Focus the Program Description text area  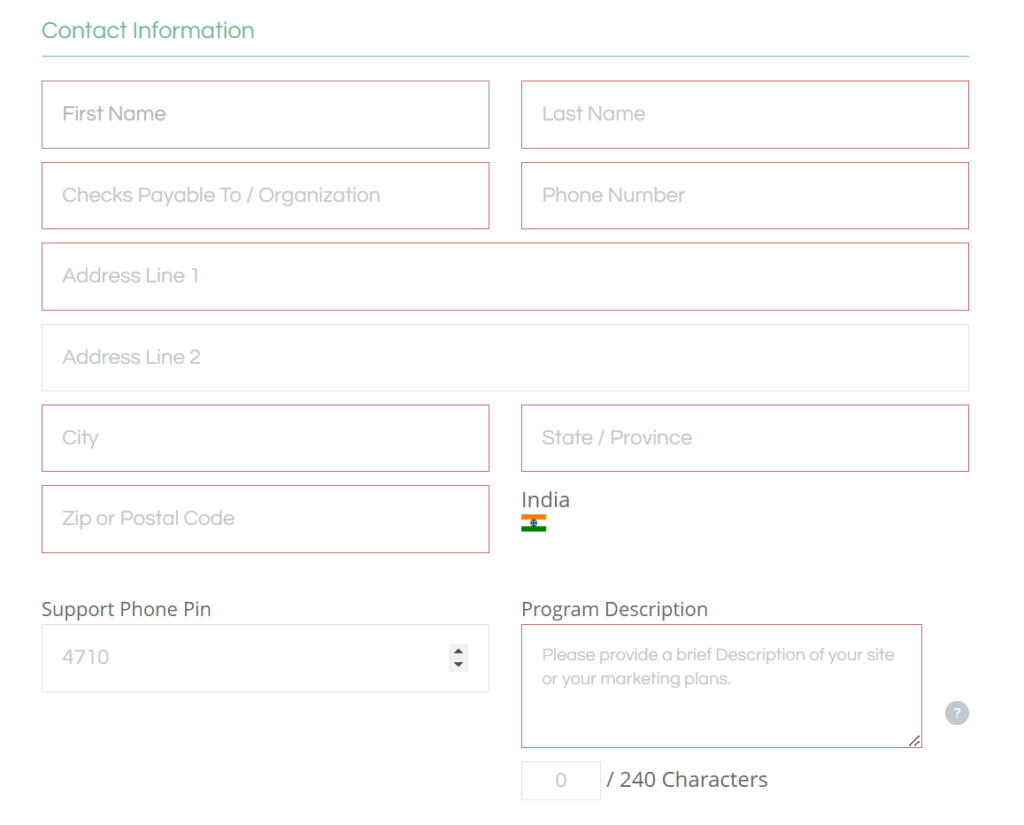pyautogui.click(x=721, y=686)
